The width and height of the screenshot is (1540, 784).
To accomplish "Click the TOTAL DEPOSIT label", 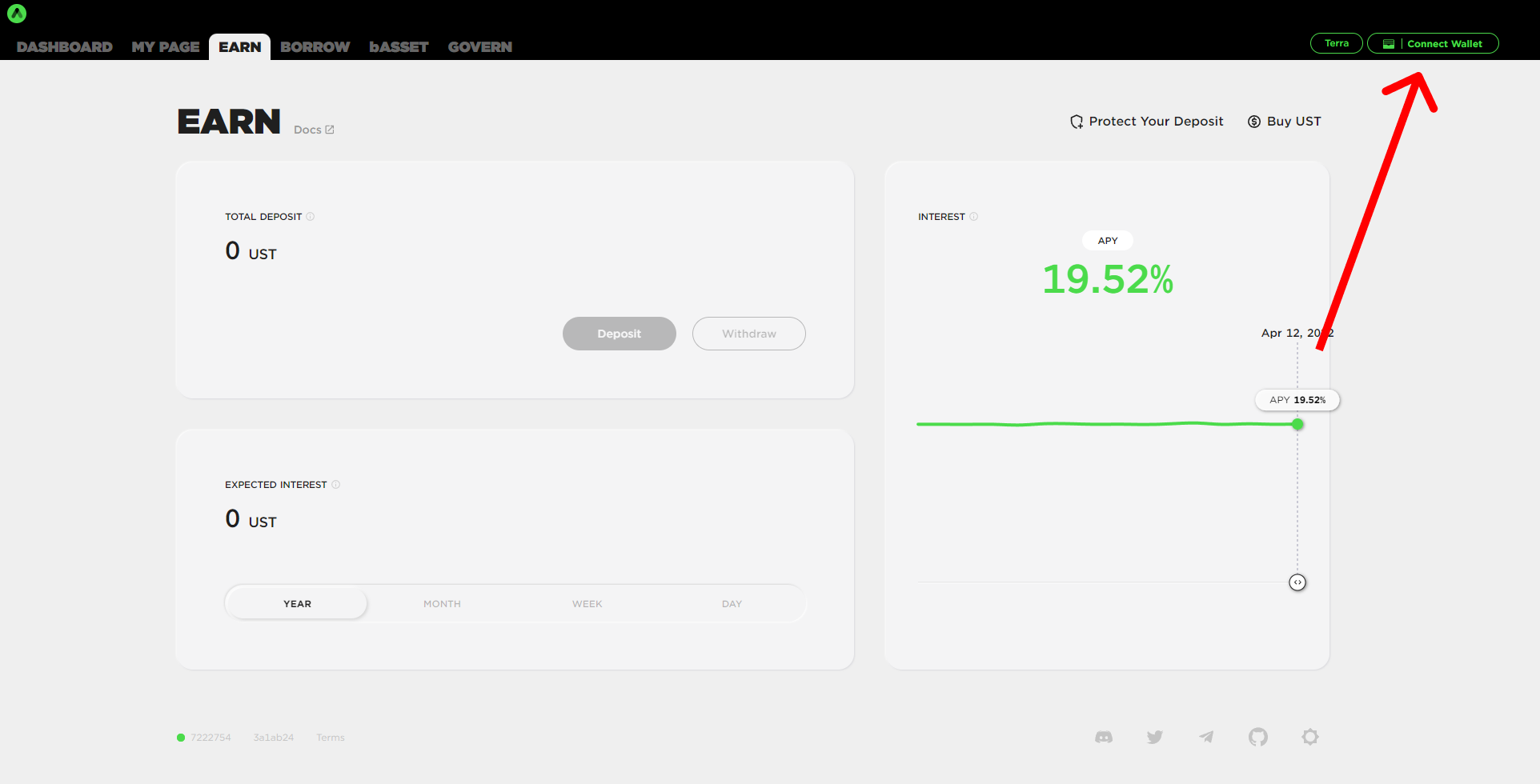I will 263,217.
